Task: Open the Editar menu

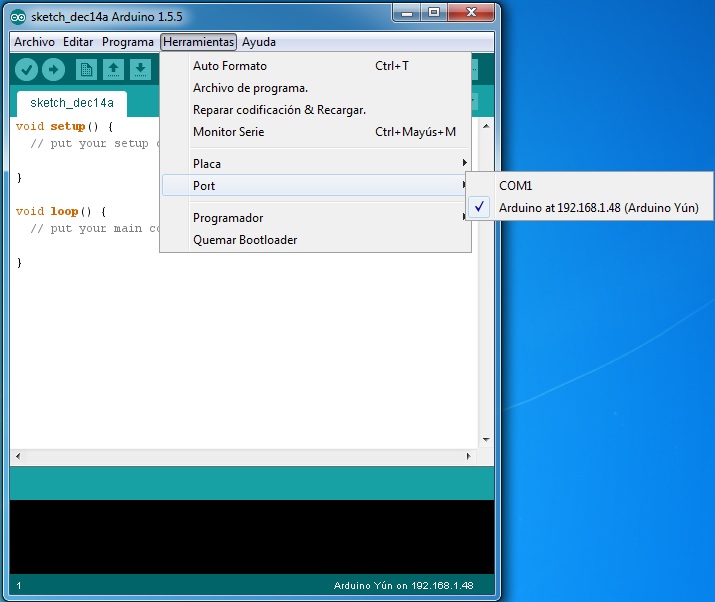Action: 78,42
